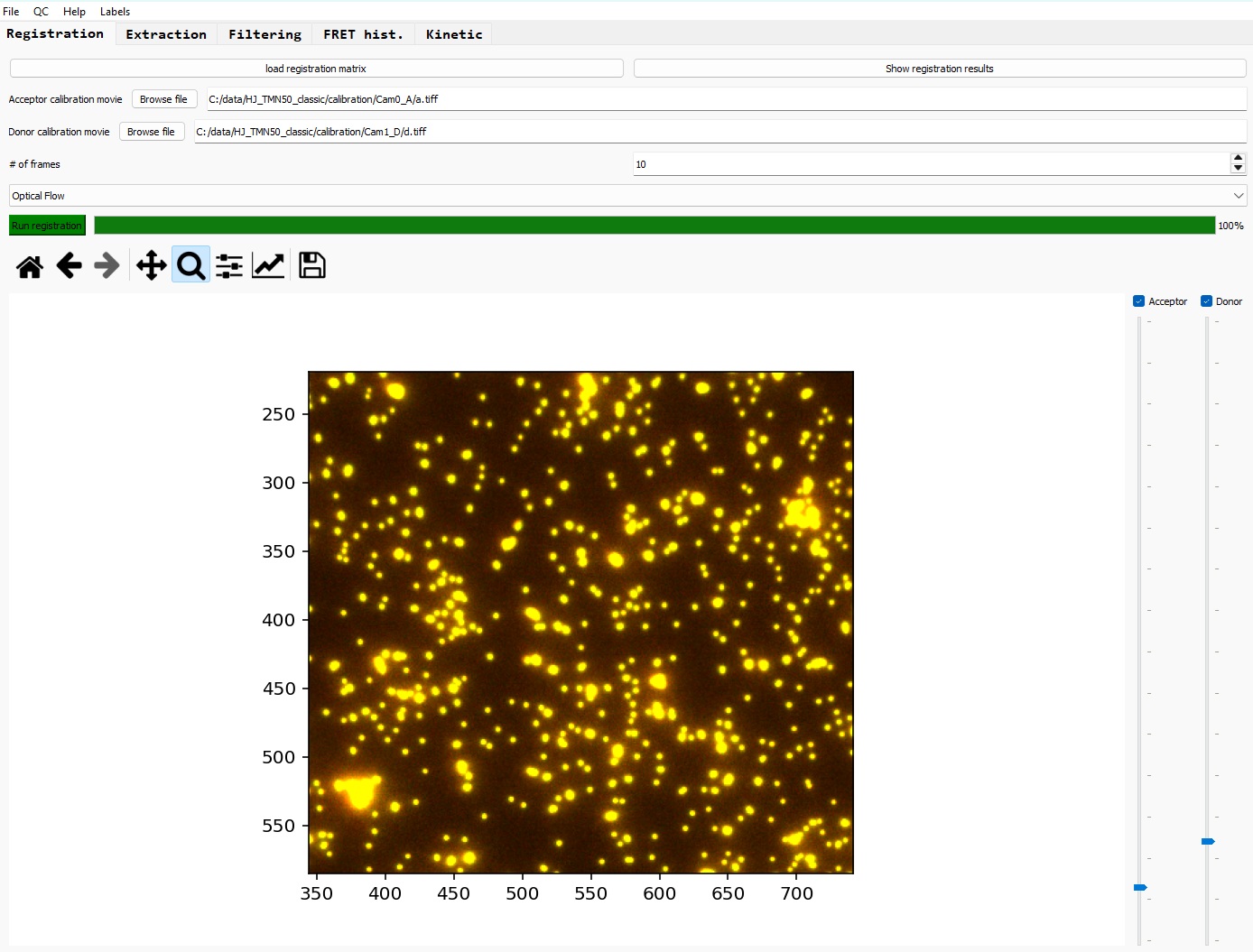1253x952 pixels.
Task: Switch to the Extraction tab
Action: 166,34
